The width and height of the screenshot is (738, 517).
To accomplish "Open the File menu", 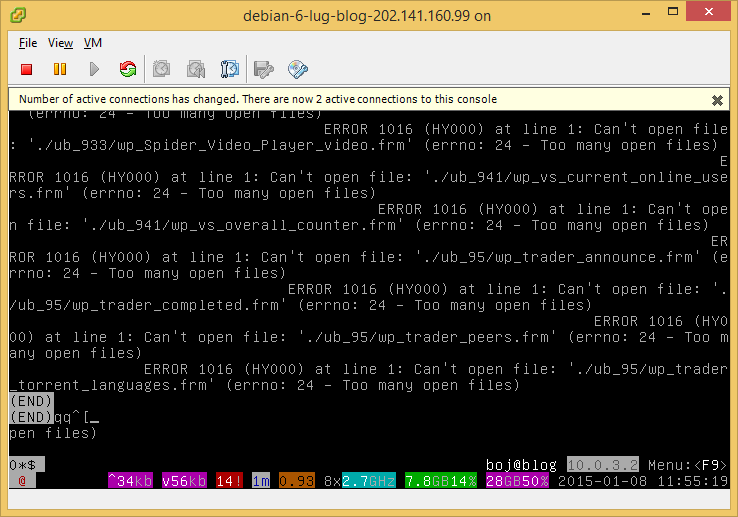I will (x=28, y=43).
